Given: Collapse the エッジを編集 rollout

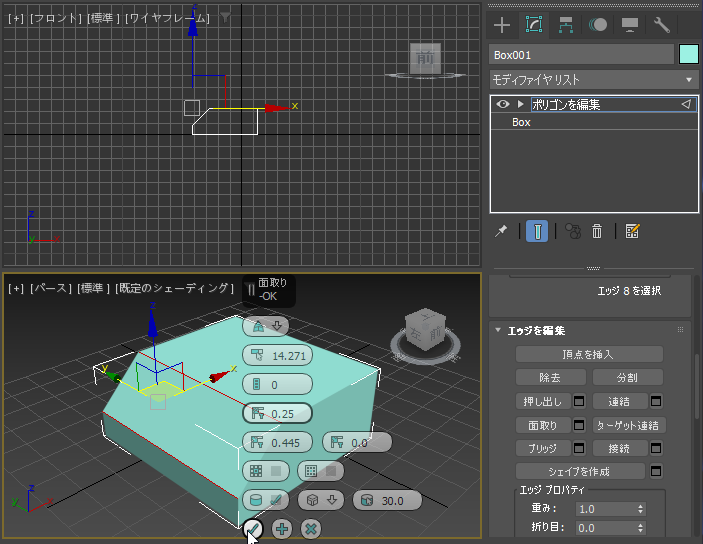Looking at the screenshot, I should 498,330.
